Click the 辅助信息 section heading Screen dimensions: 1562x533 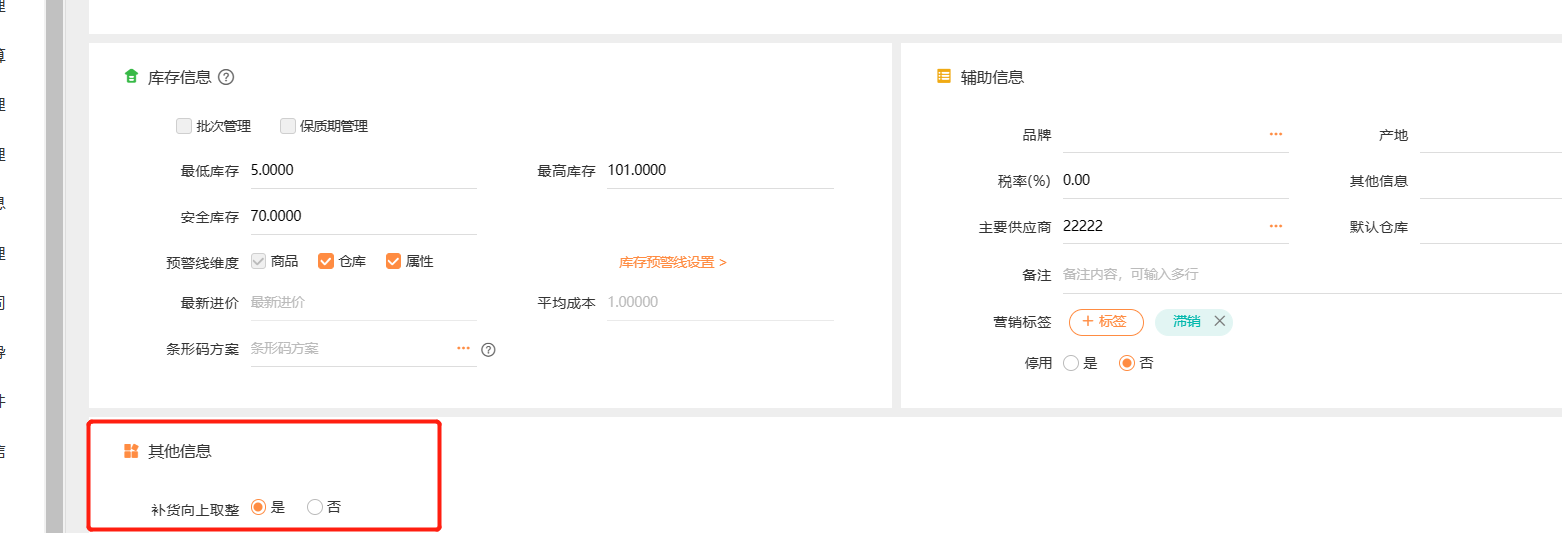point(992,77)
